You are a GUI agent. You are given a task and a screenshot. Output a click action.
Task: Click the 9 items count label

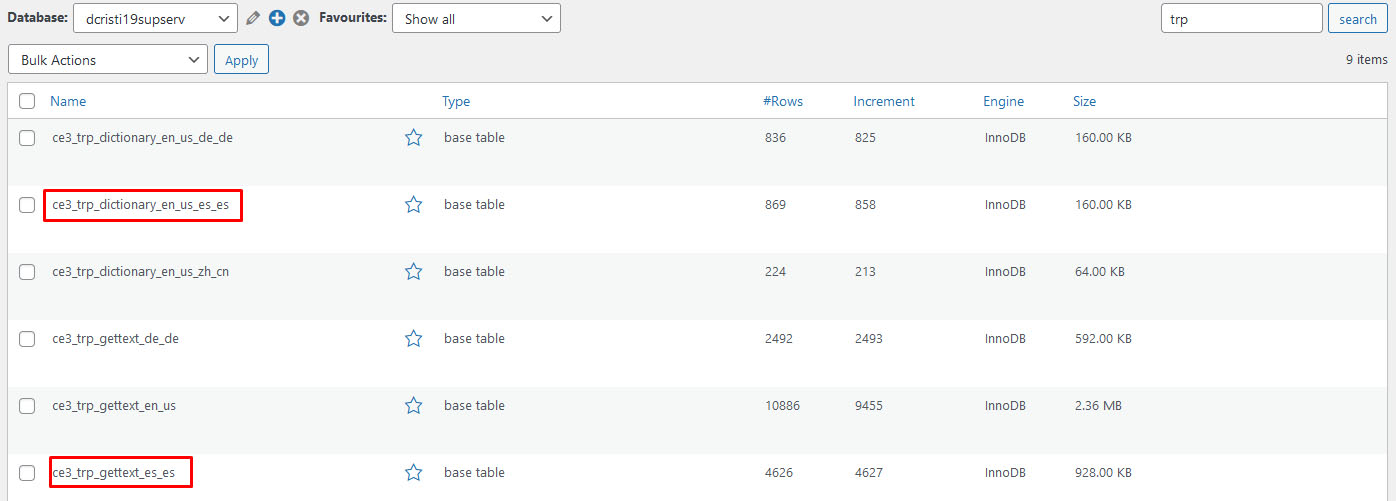point(1366,60)
